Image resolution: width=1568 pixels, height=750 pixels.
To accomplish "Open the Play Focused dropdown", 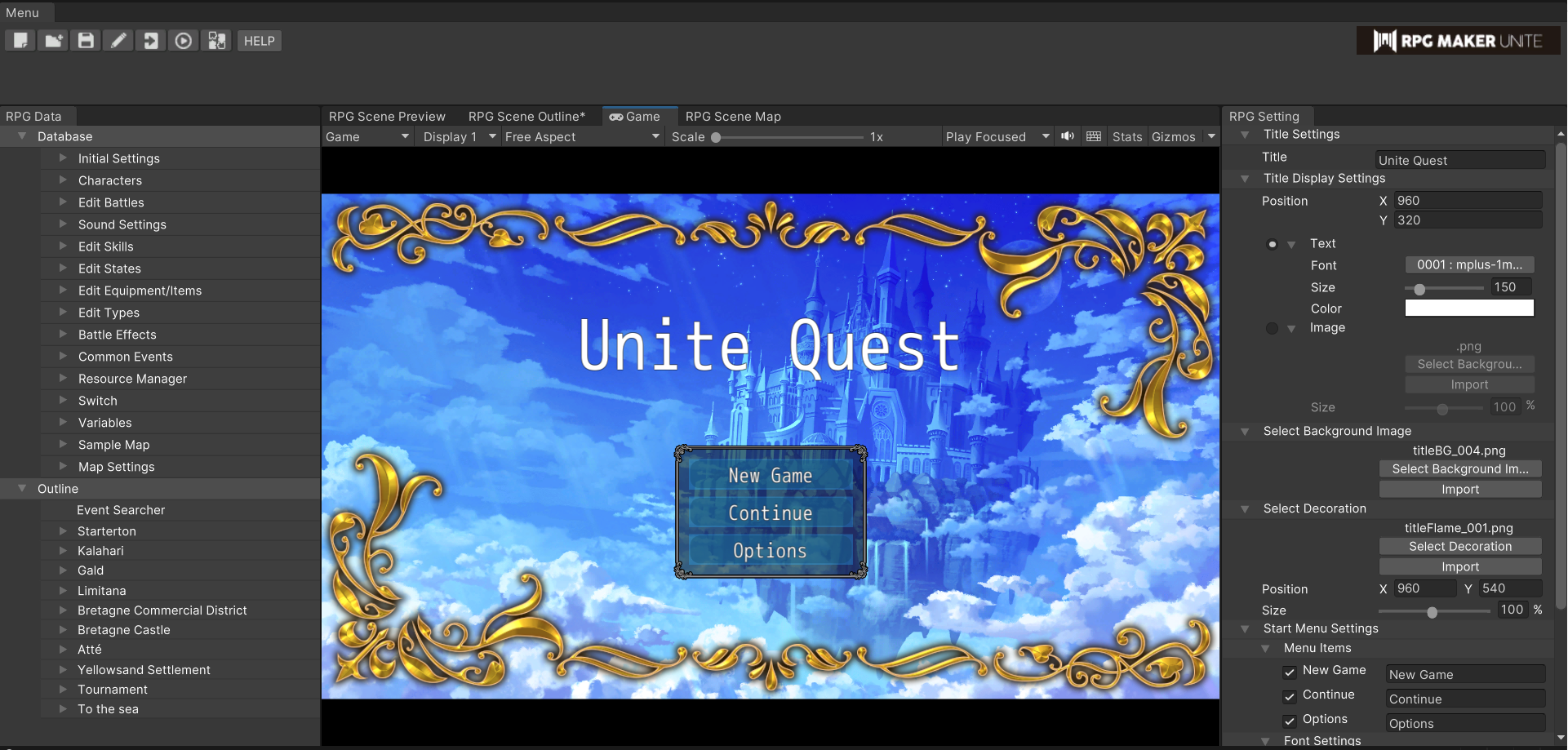I will point(997,137).
